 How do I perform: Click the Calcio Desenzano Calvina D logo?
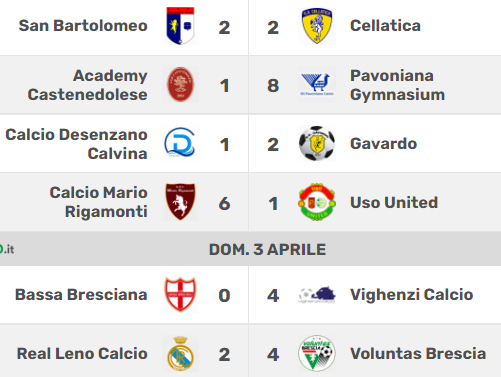tap(180, 143)
